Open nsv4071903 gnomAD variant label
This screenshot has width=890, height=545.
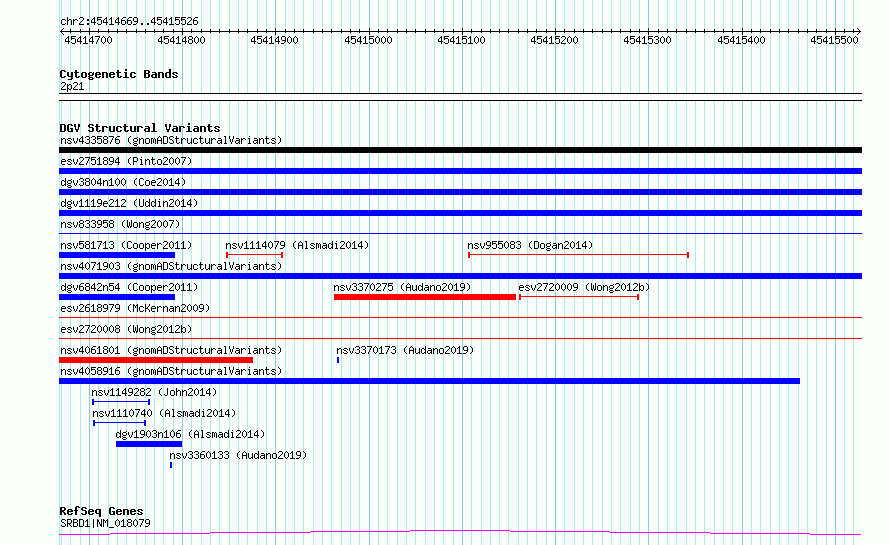[x=171, y=266]
